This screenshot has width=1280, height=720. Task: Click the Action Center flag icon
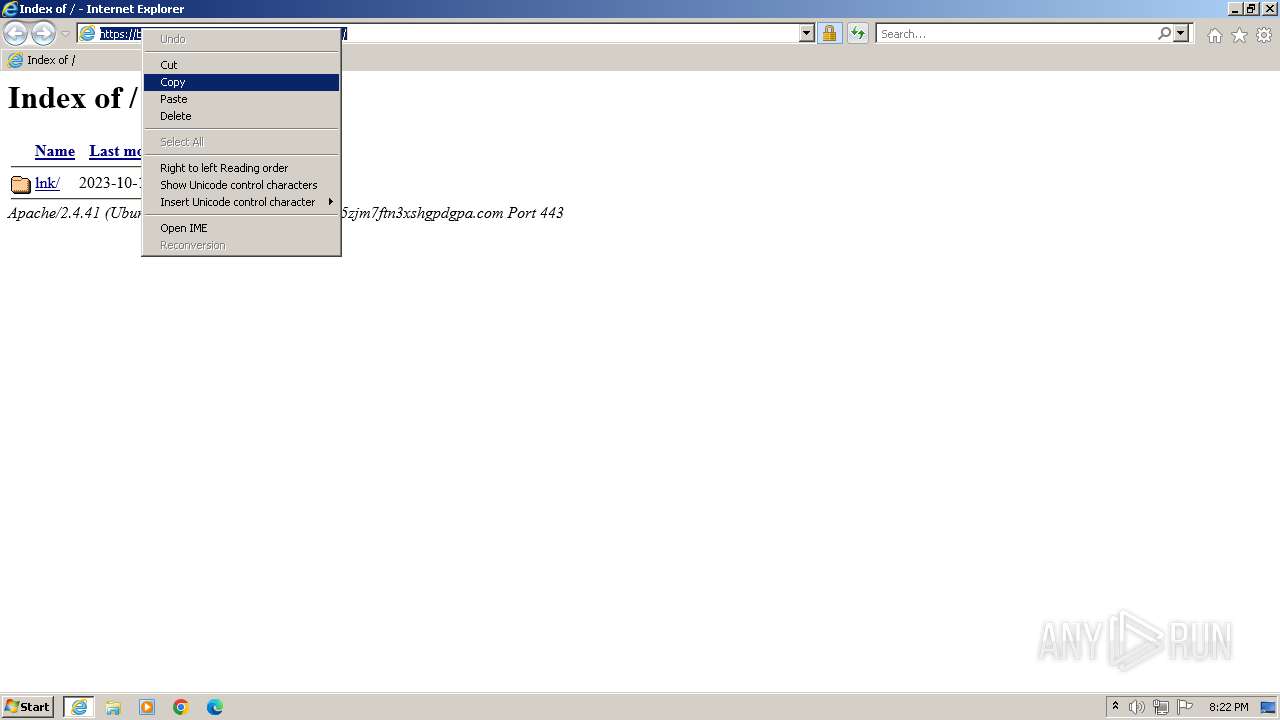tap(1185, 707)
